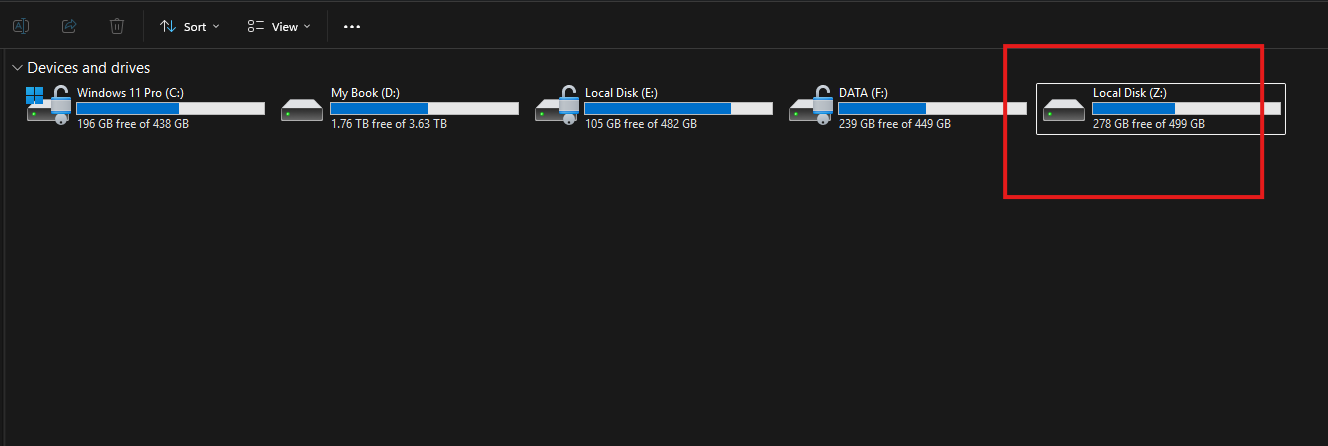This screenshot has width=1328, height=446.
Task: Select the Local Disk (Z:) drive icon
Action: coord(1064,108)
